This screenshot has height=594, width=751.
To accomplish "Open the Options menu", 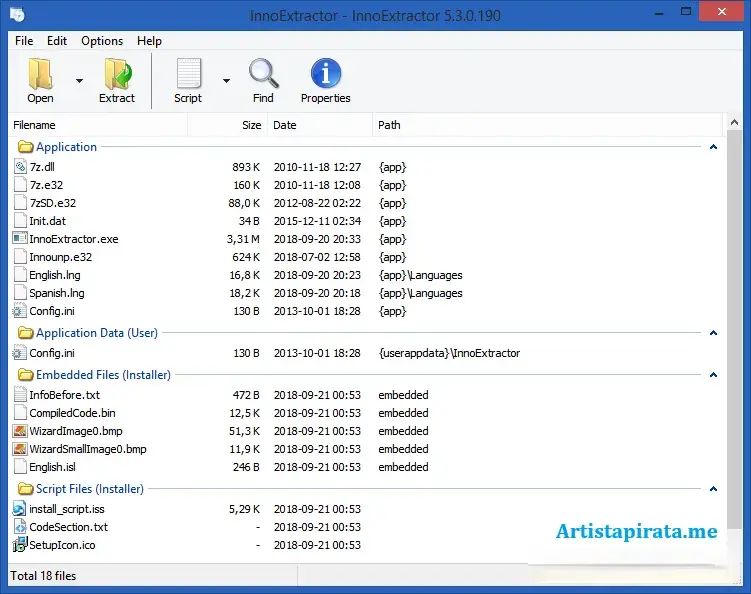I will 102,41.
